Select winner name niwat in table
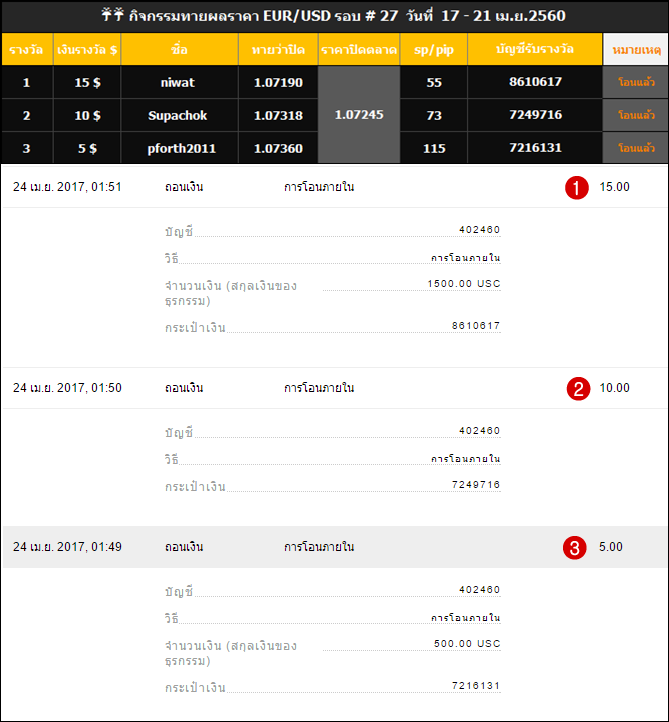 179,82
